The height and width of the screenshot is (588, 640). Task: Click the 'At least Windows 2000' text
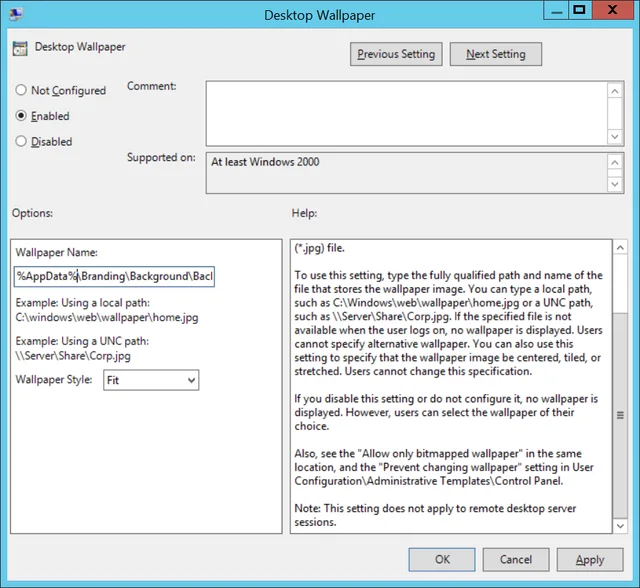pos(265,162)
